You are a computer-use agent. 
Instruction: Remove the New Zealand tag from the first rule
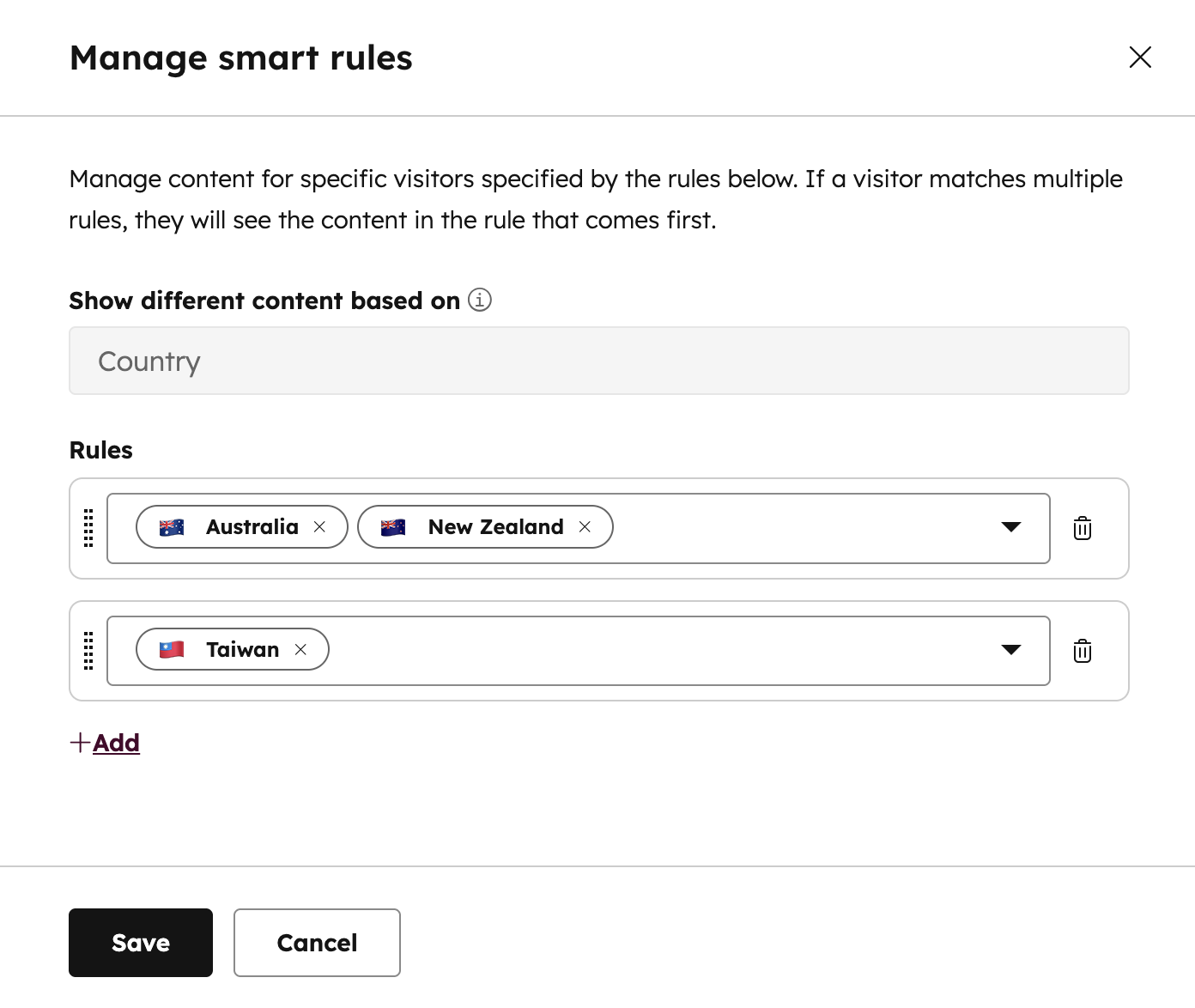585,526
